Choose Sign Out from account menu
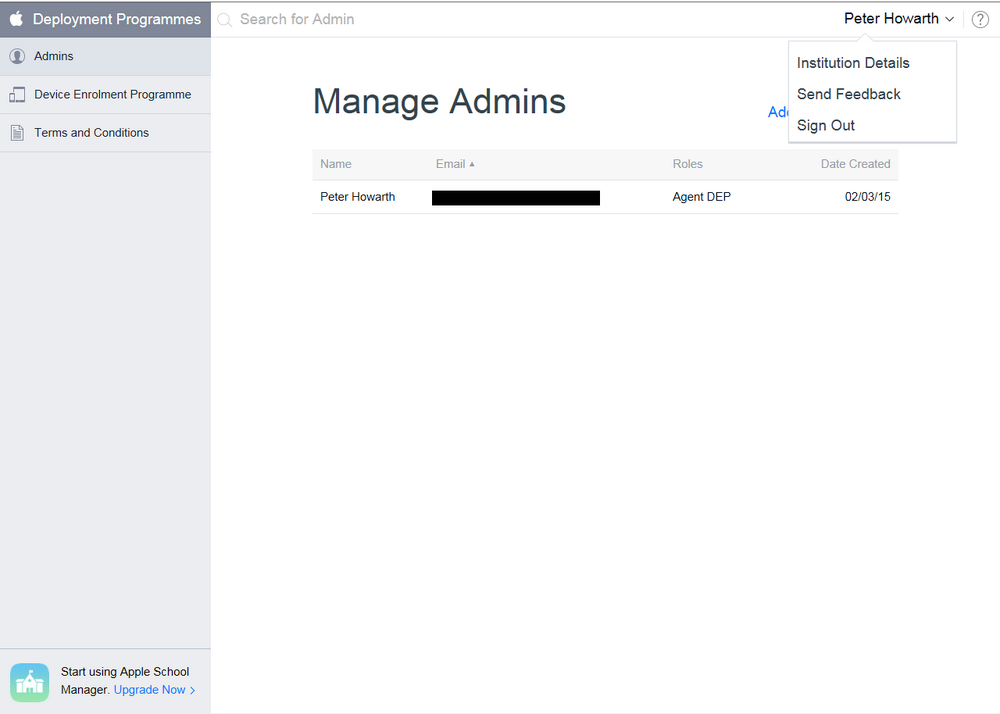The height and width of the screenshot is (714, 1000). [x=825, y=126]
